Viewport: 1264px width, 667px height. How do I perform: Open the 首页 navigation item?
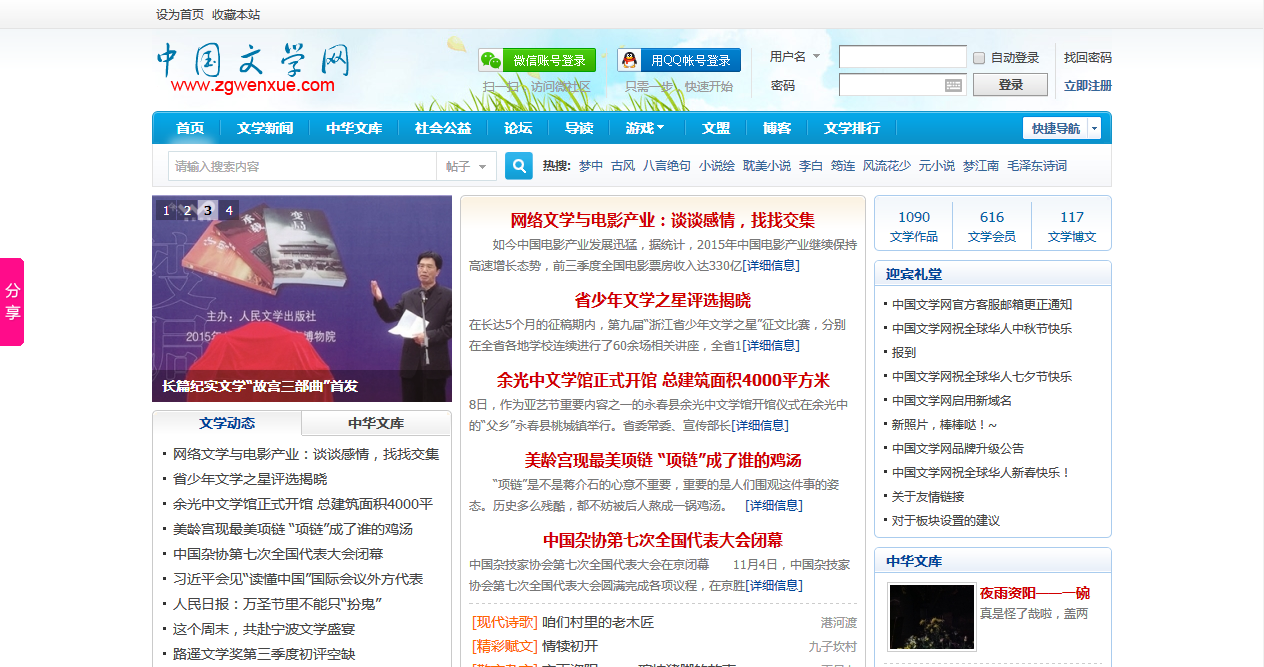pos(190,128)
